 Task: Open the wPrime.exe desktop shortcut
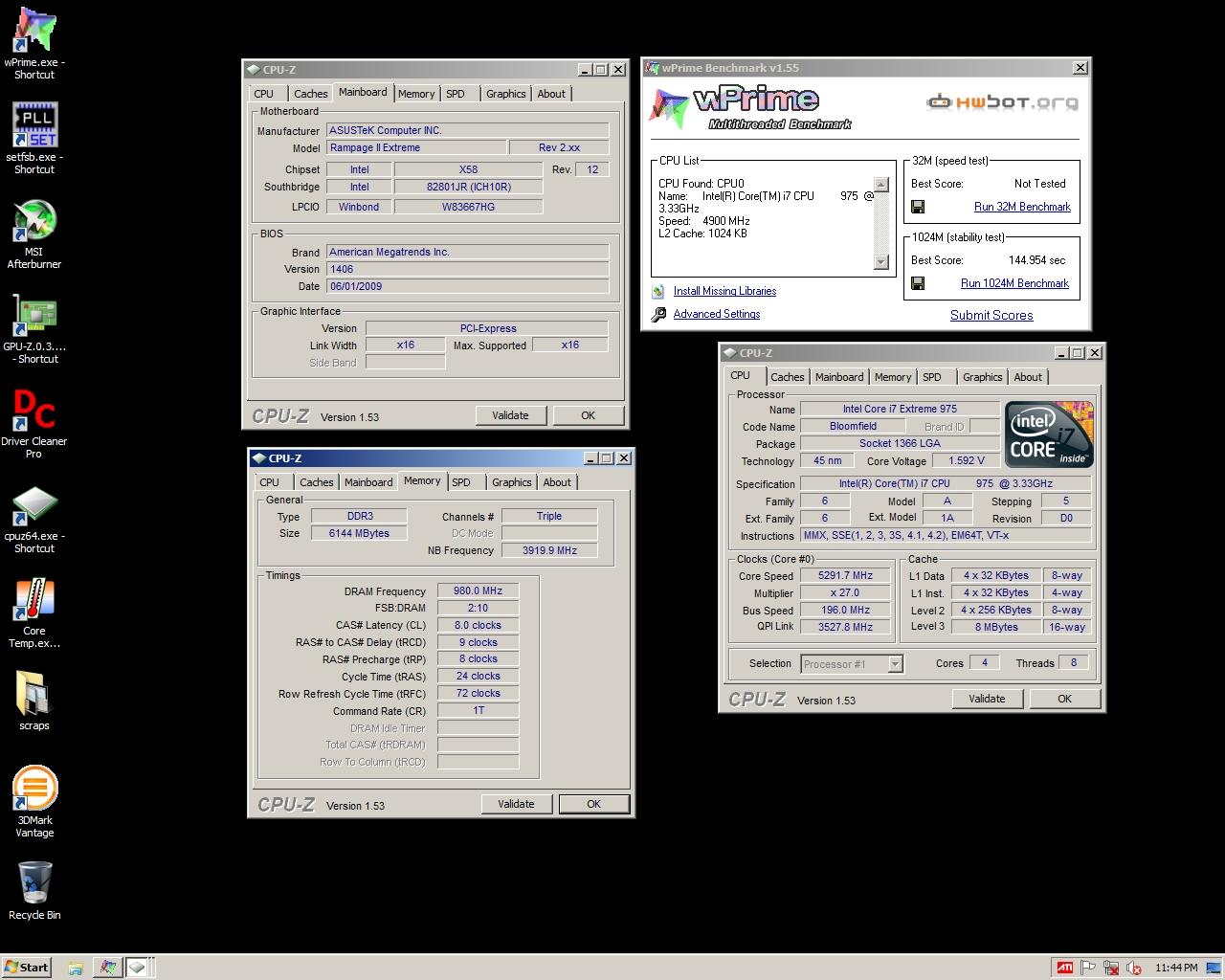point(34,43)
